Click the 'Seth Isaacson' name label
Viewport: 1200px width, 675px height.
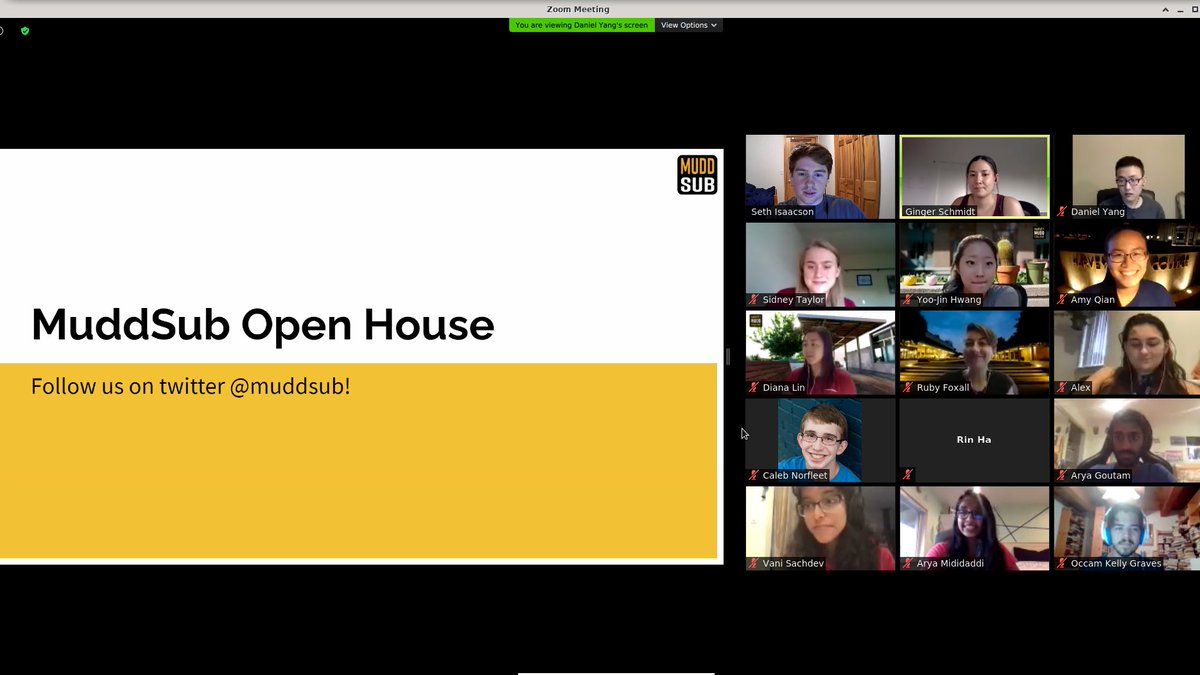[782, 212]
